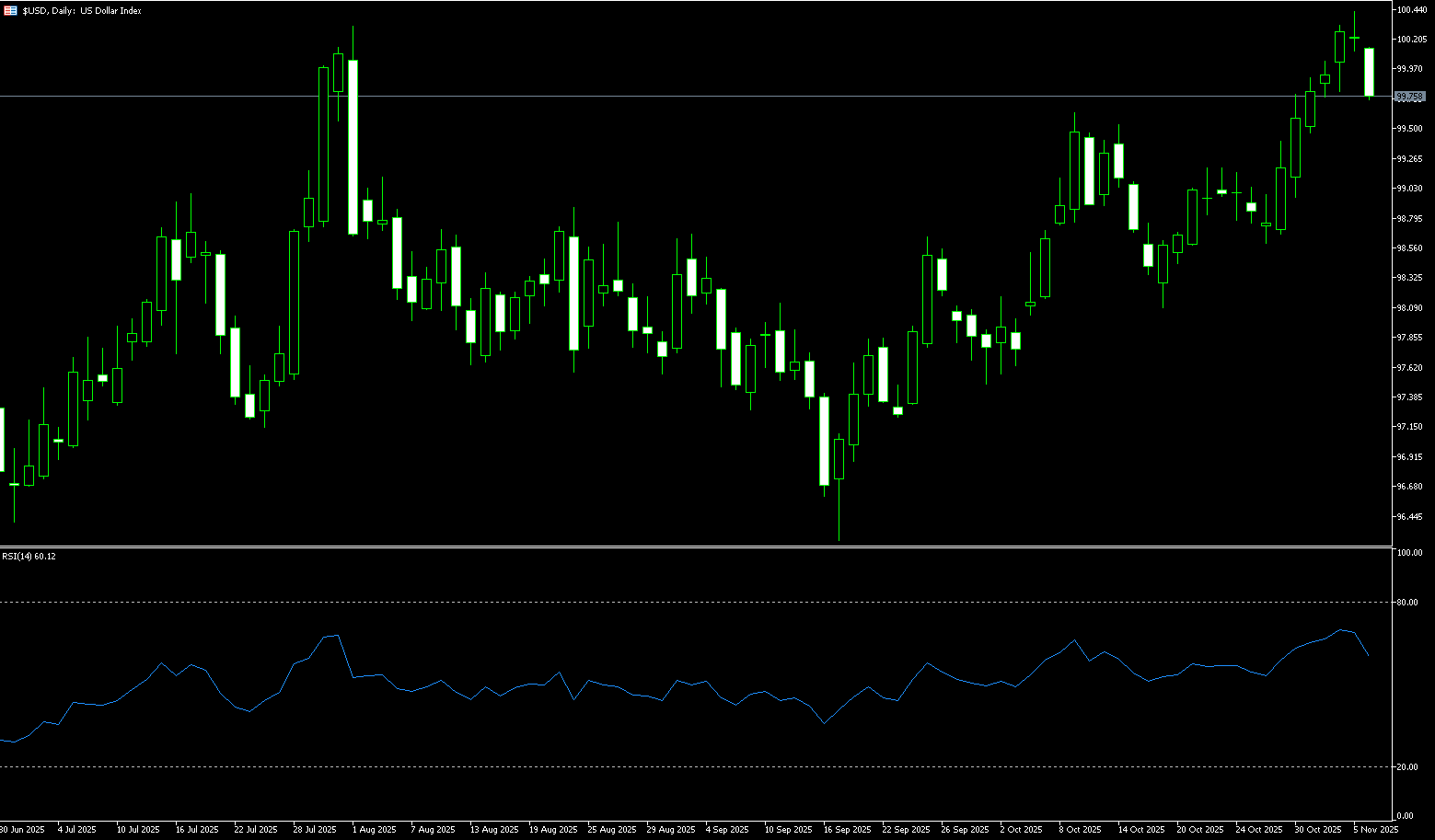Viewport: 1435px width, 840px height.
Task: Click the RSI 80.00 level label
Action: pyautogui.click(x=1406, y=603)
